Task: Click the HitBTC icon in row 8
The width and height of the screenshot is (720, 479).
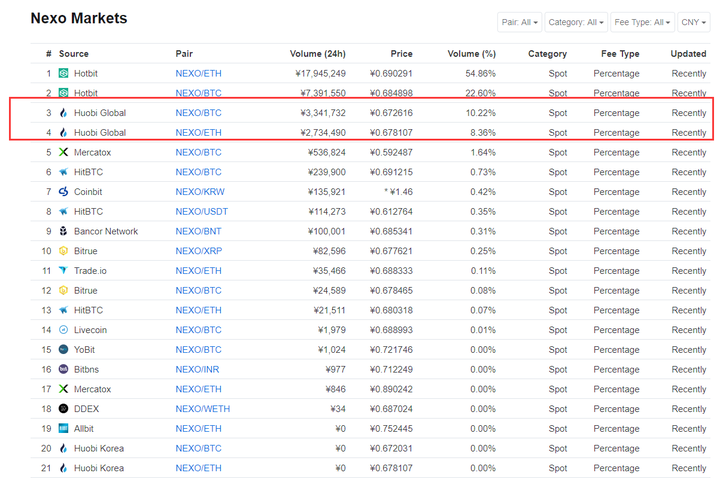Action: point(63,211)
